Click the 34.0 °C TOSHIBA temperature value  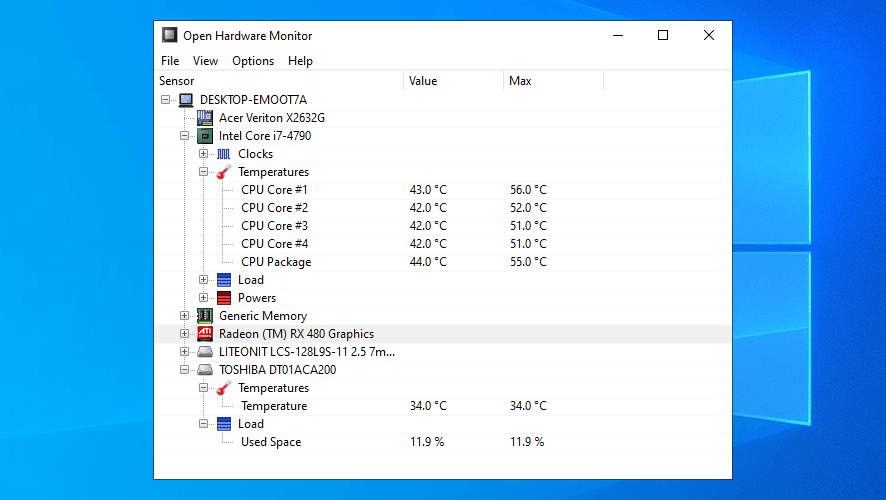point(428,406)
